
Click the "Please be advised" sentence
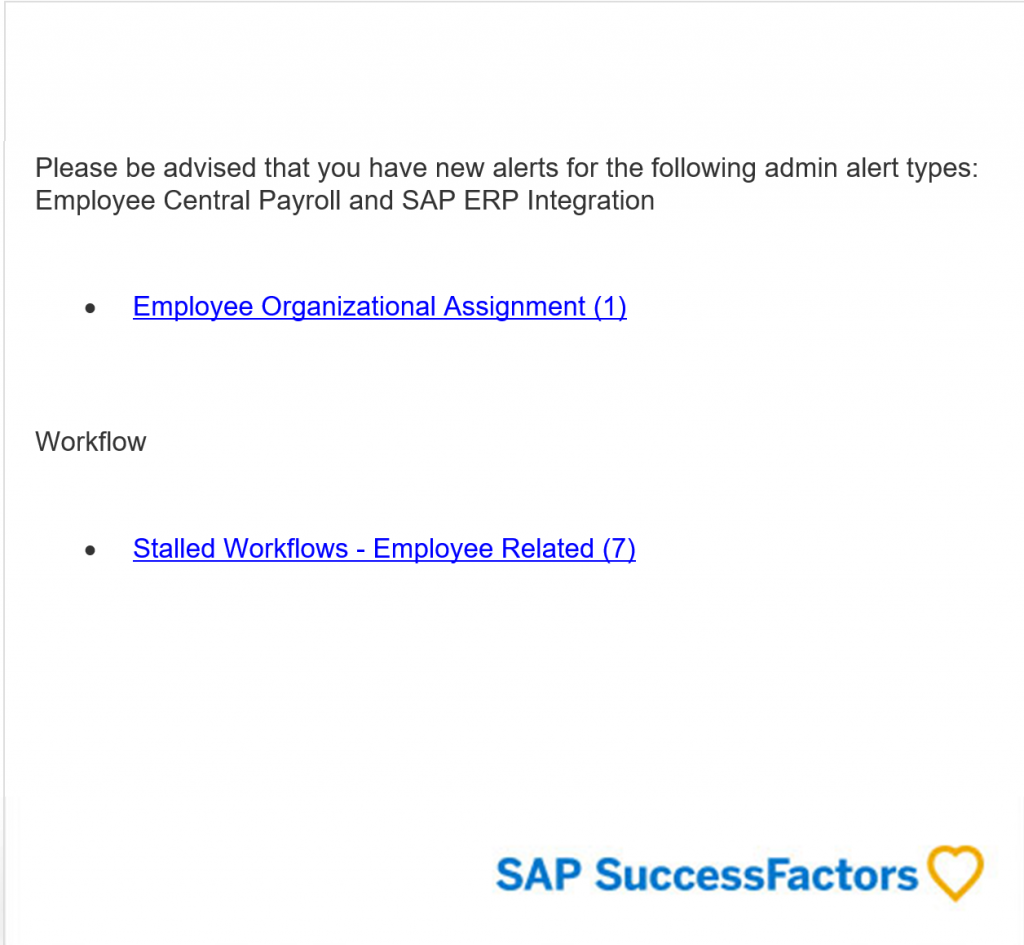point(507,168)
